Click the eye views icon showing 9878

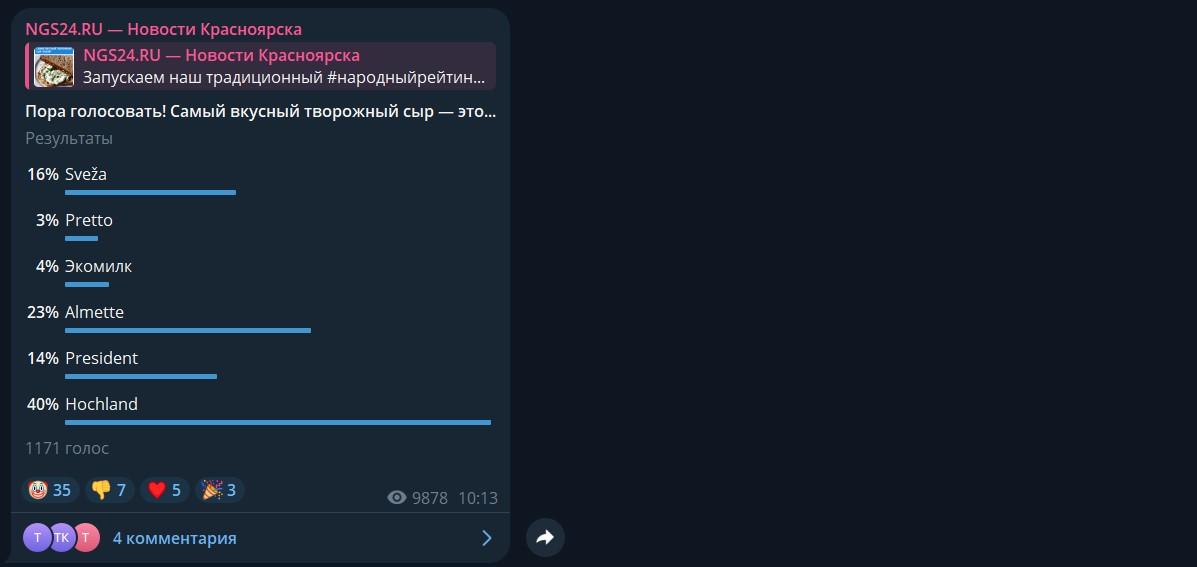coord(397,498)
